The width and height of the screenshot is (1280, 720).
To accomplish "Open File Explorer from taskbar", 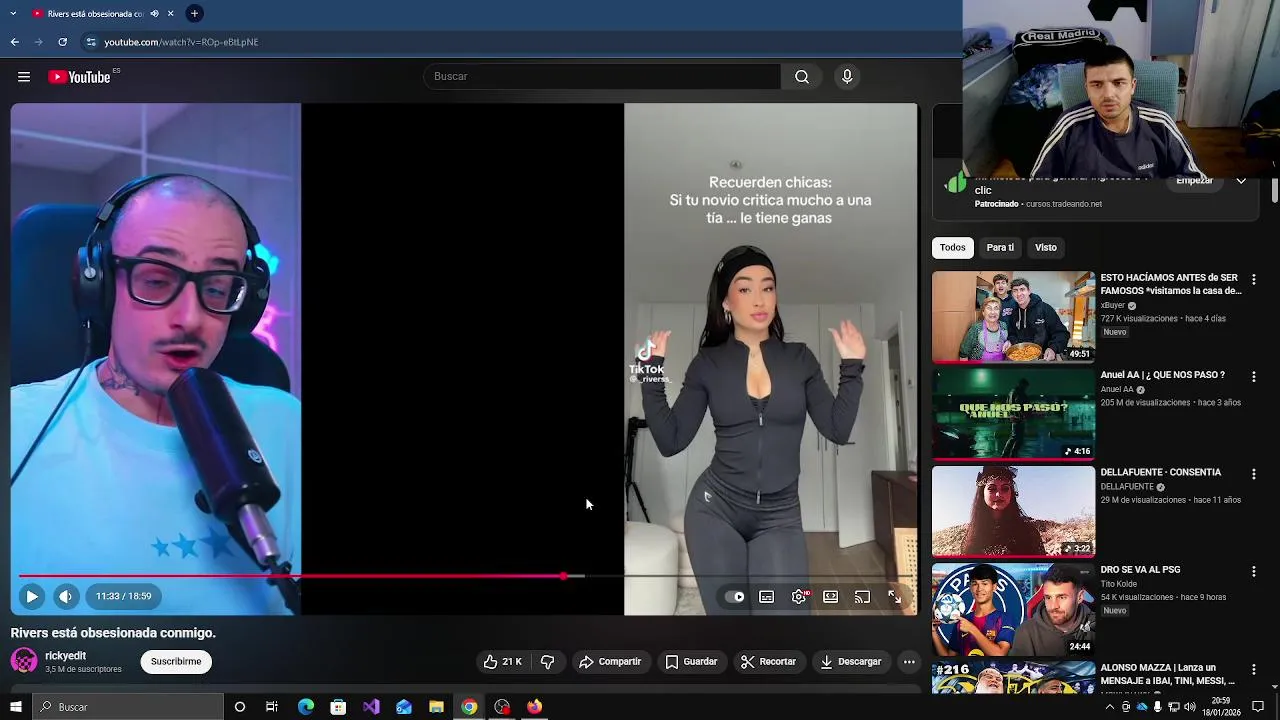I will (436, 707).
